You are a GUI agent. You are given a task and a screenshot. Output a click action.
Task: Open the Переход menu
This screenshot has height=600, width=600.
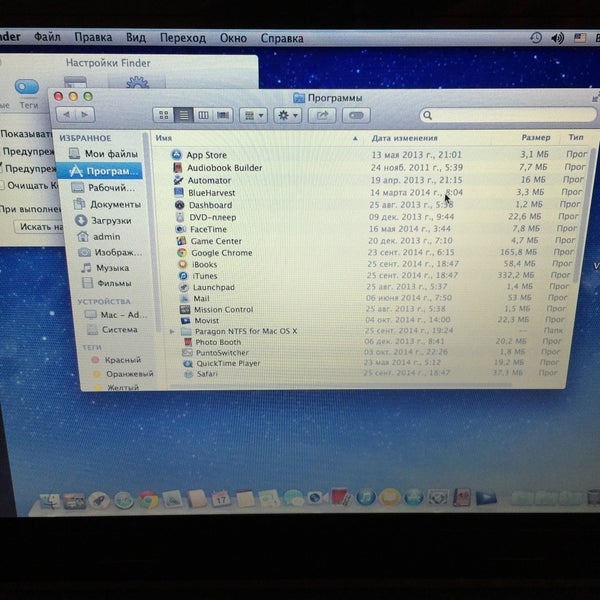[x=183, y=38]
